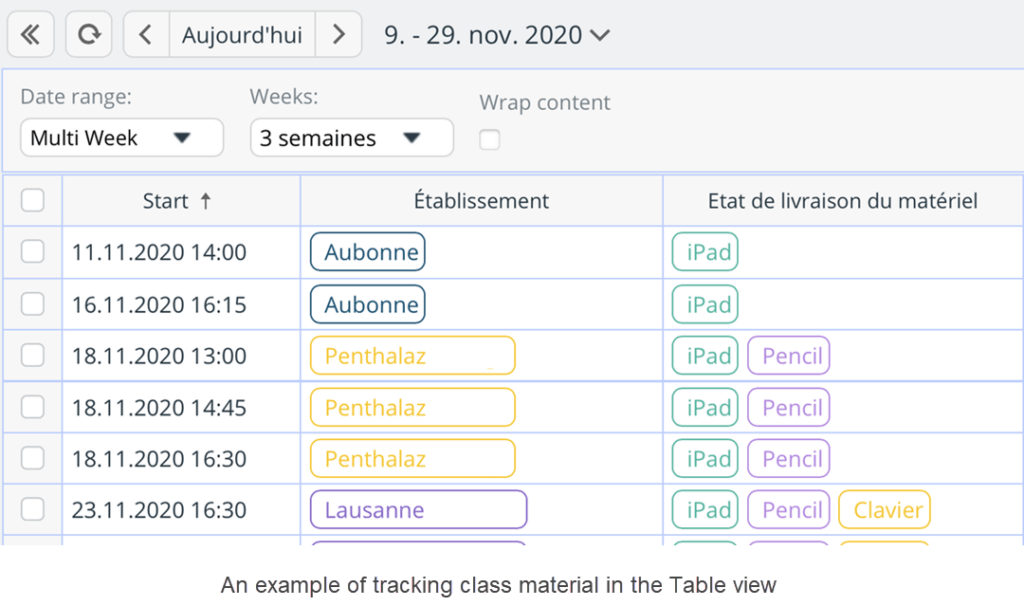The image size is (1024, 606).
Task: Click Aujourd'hui button
Action: coord(242,35)
